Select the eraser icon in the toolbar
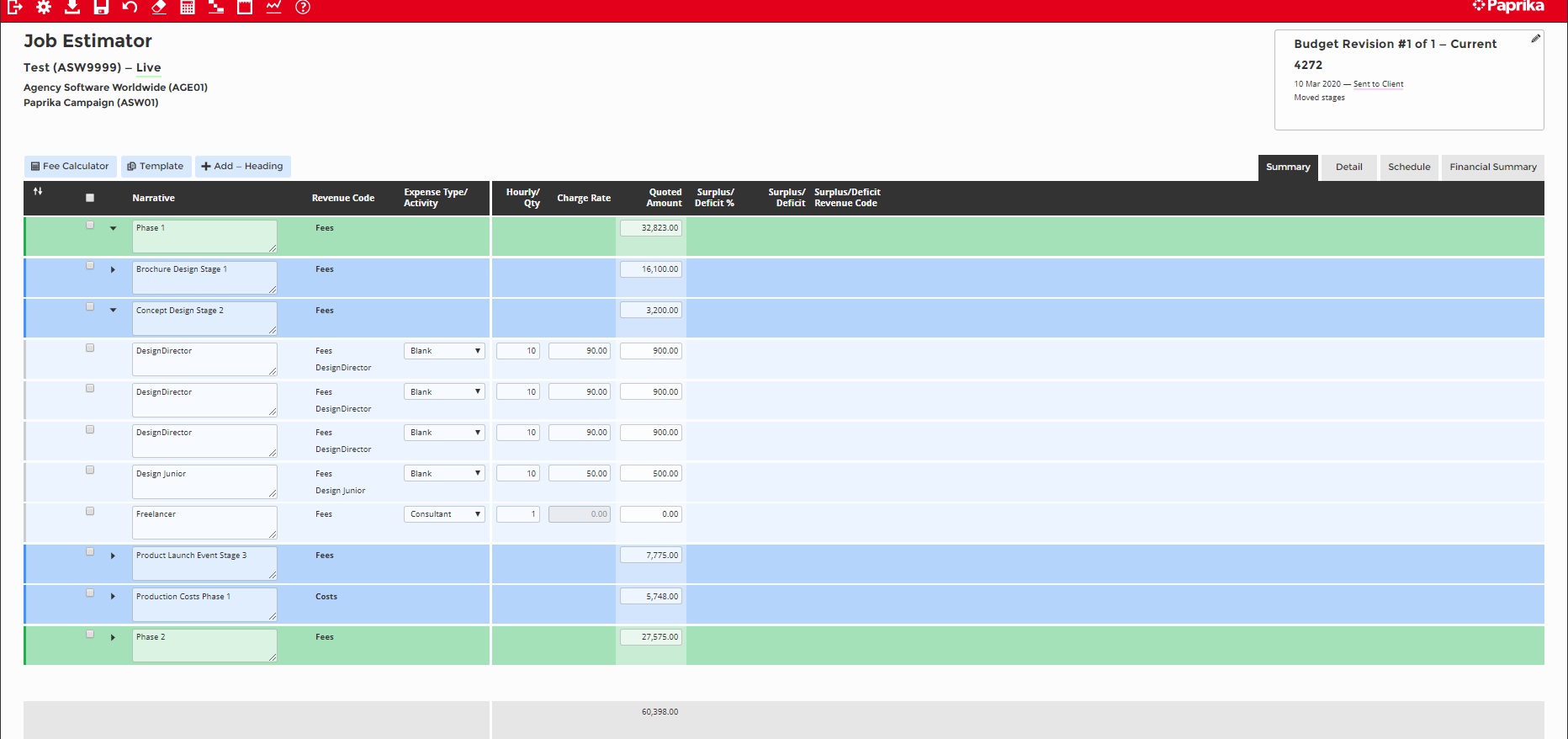 click(158, 7)
